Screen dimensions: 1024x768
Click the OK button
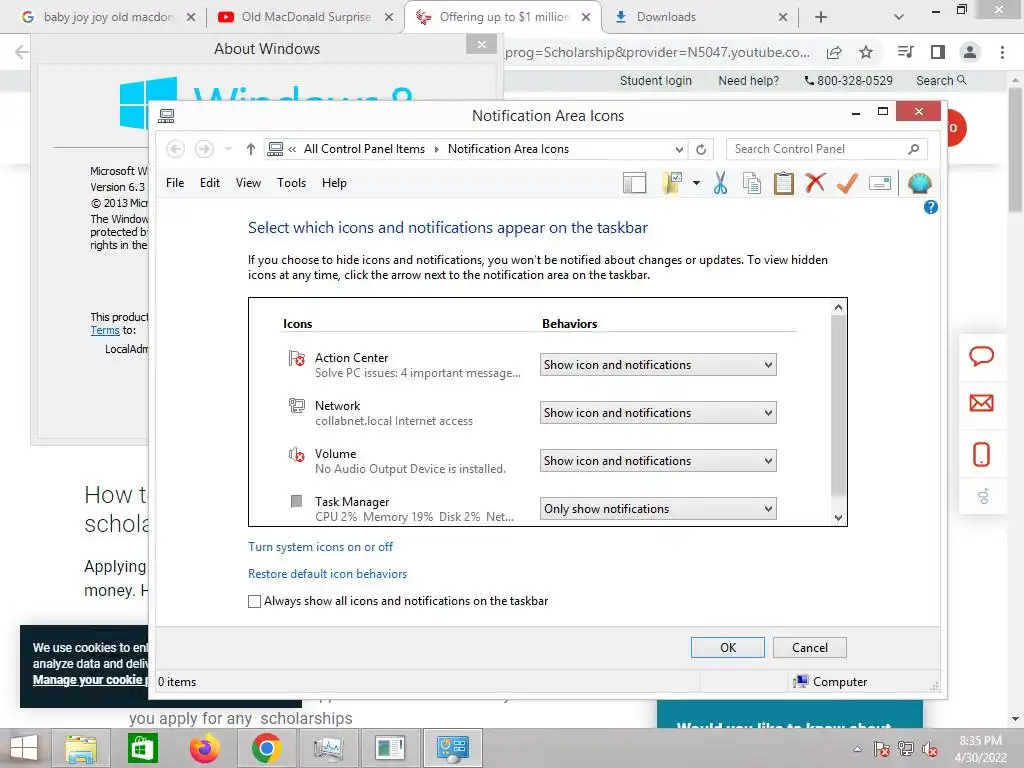click(x=728, y=648)
